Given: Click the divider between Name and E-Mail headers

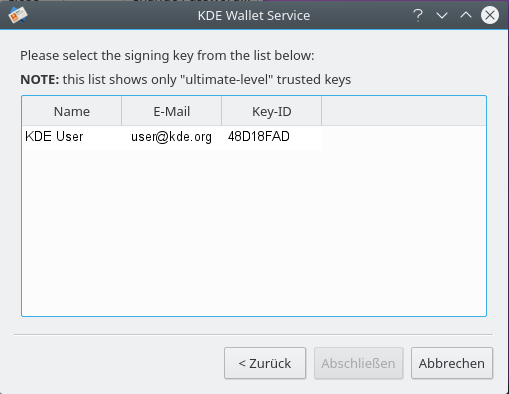Looking at the screenshot, I should [122, 111].
